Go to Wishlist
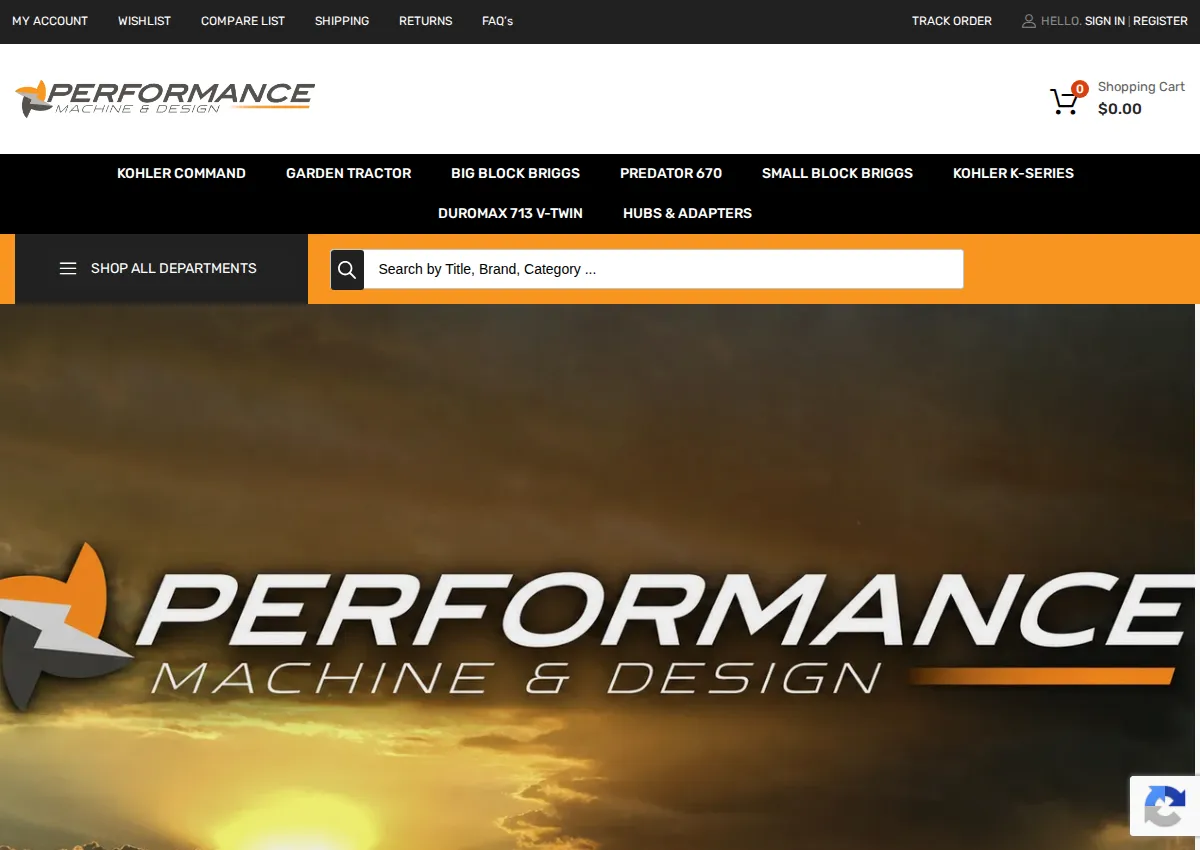Screen dimensions: 1200x850 (x=144, y=21)
